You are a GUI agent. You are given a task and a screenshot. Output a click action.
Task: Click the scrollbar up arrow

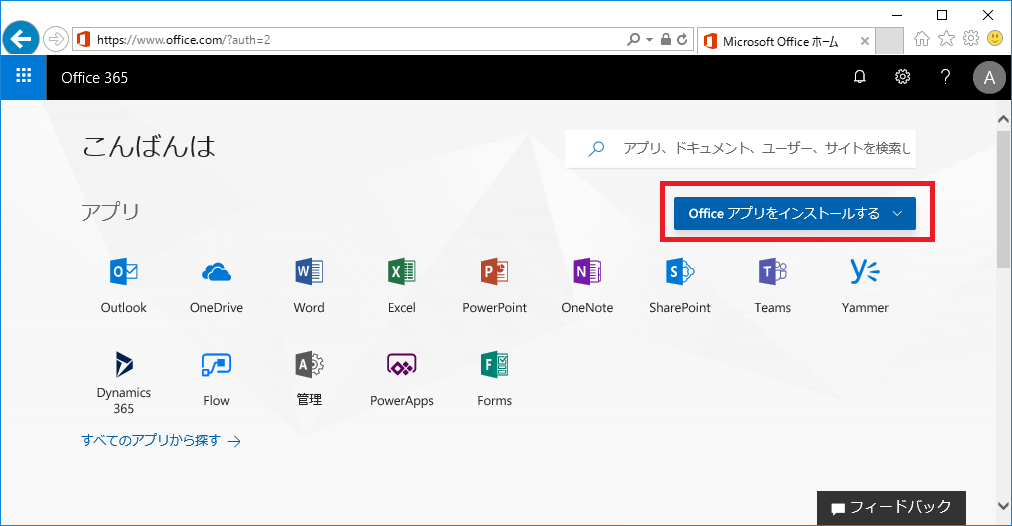pos(1003,119)
